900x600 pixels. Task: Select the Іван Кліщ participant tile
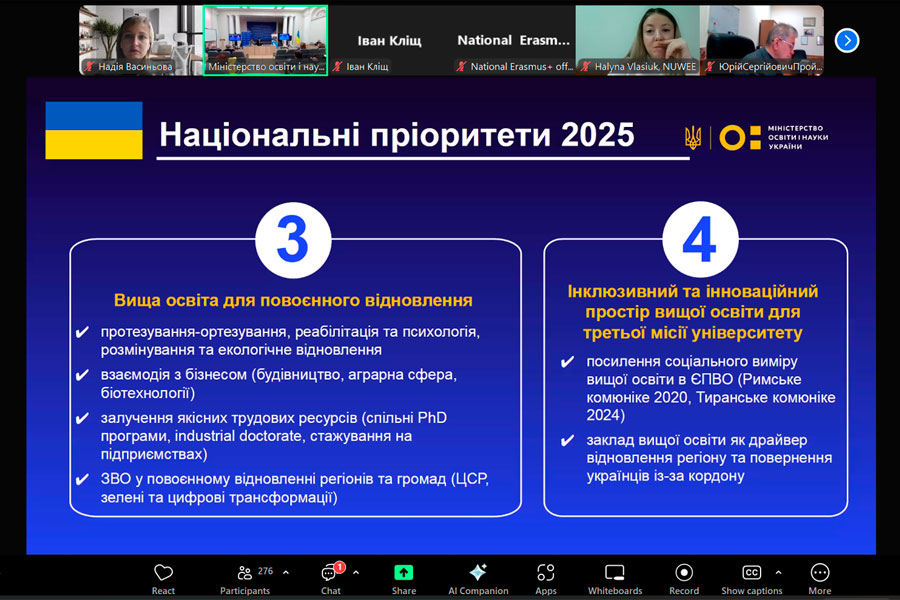389,40
